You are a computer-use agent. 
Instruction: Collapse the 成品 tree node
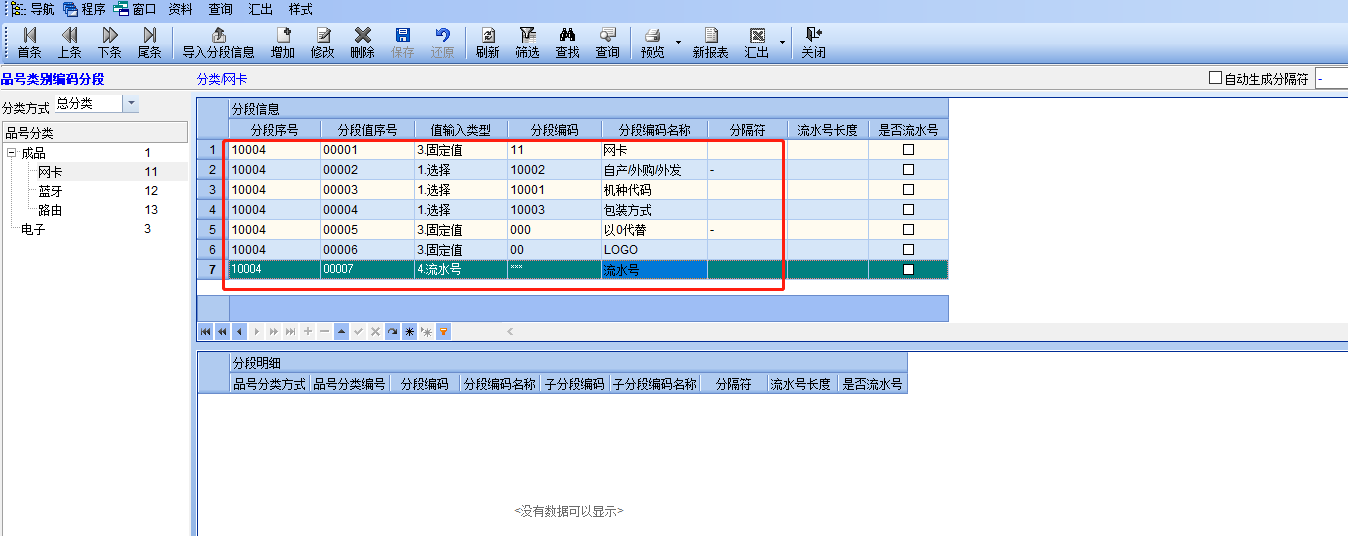[x=12, y=153]
